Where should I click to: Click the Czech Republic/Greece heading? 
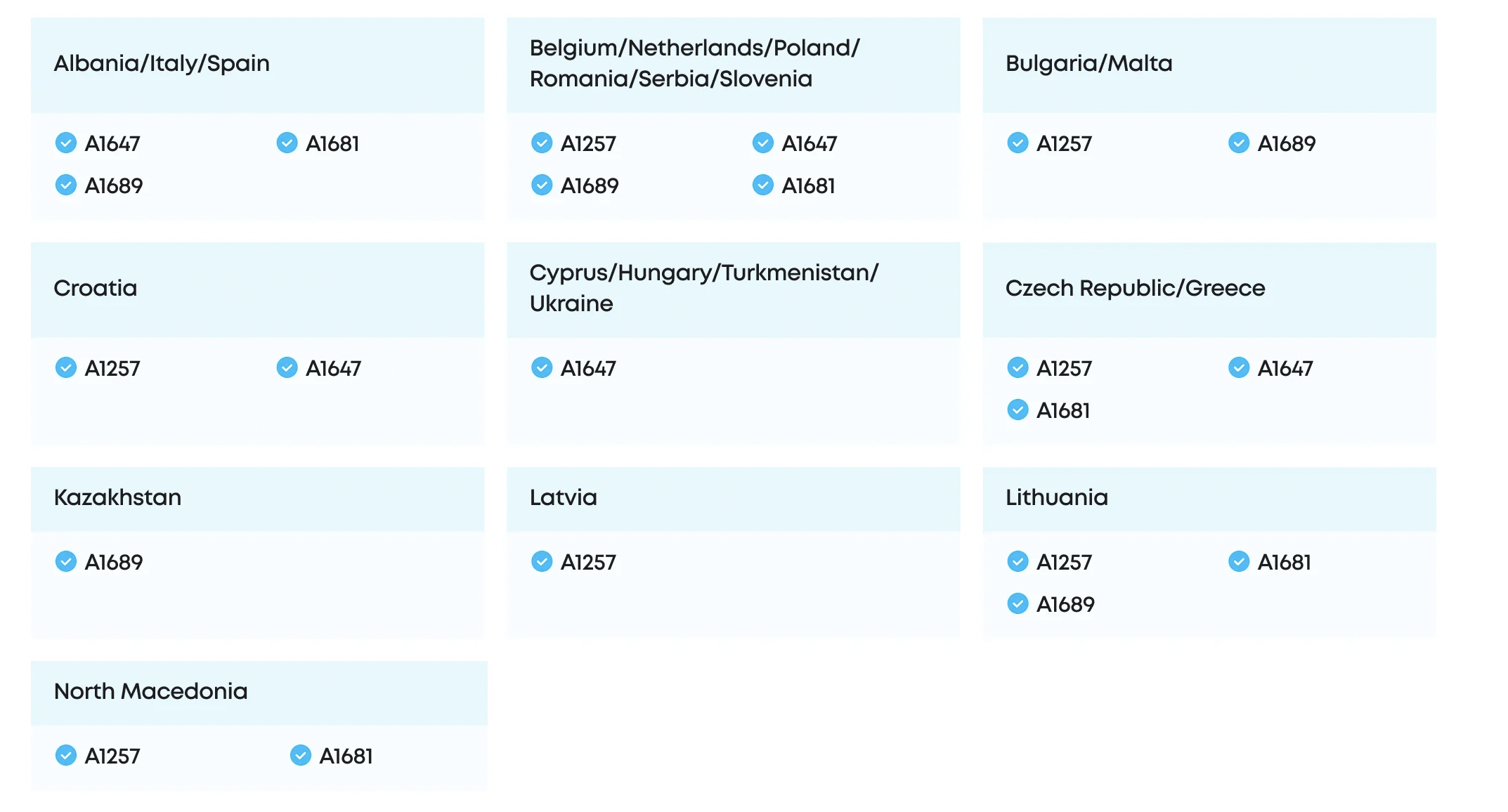1135,288
